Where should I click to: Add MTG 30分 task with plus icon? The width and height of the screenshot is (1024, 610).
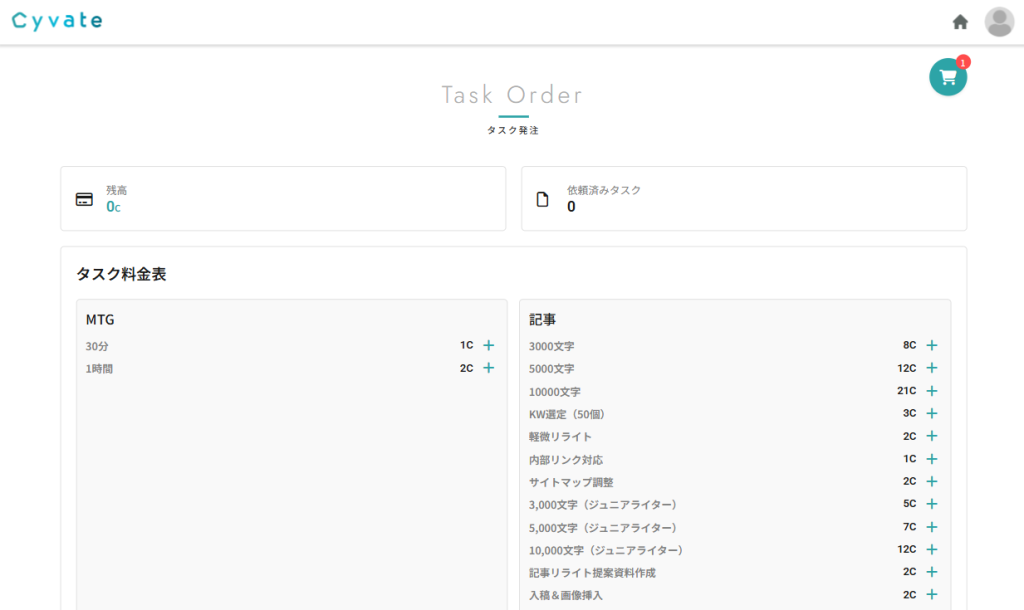(x=489, y=345)
